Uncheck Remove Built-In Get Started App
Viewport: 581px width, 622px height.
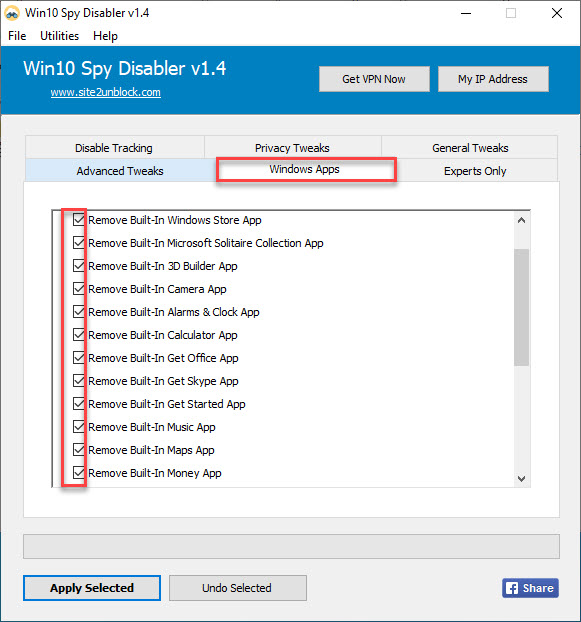[x=79, y=404]
